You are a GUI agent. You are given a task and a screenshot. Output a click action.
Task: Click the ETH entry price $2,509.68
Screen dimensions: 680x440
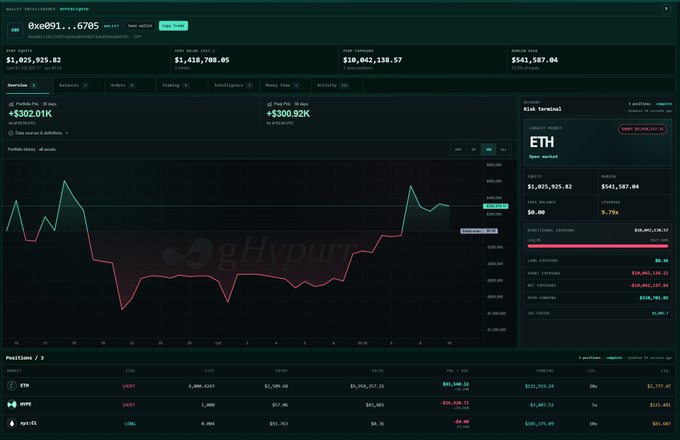tap(276, 386)
